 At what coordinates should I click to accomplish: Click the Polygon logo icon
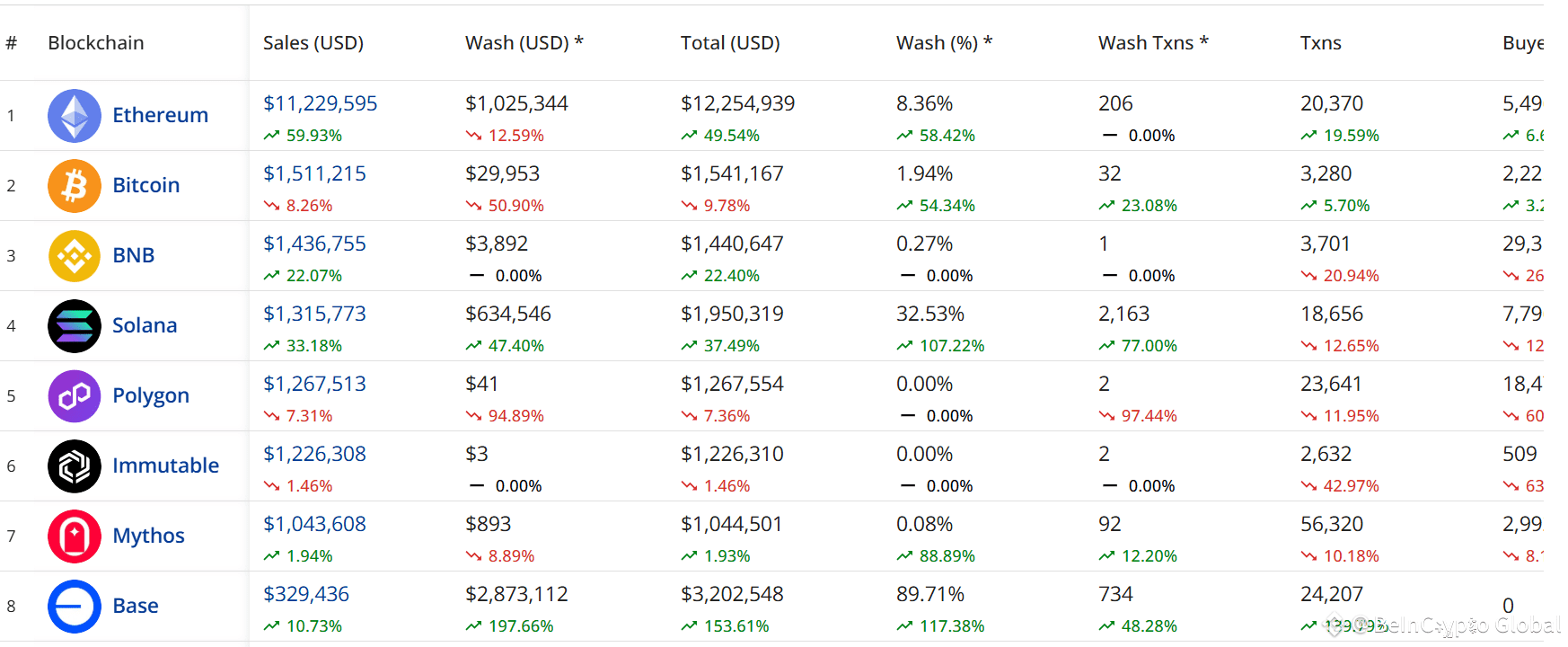(75, 396)
